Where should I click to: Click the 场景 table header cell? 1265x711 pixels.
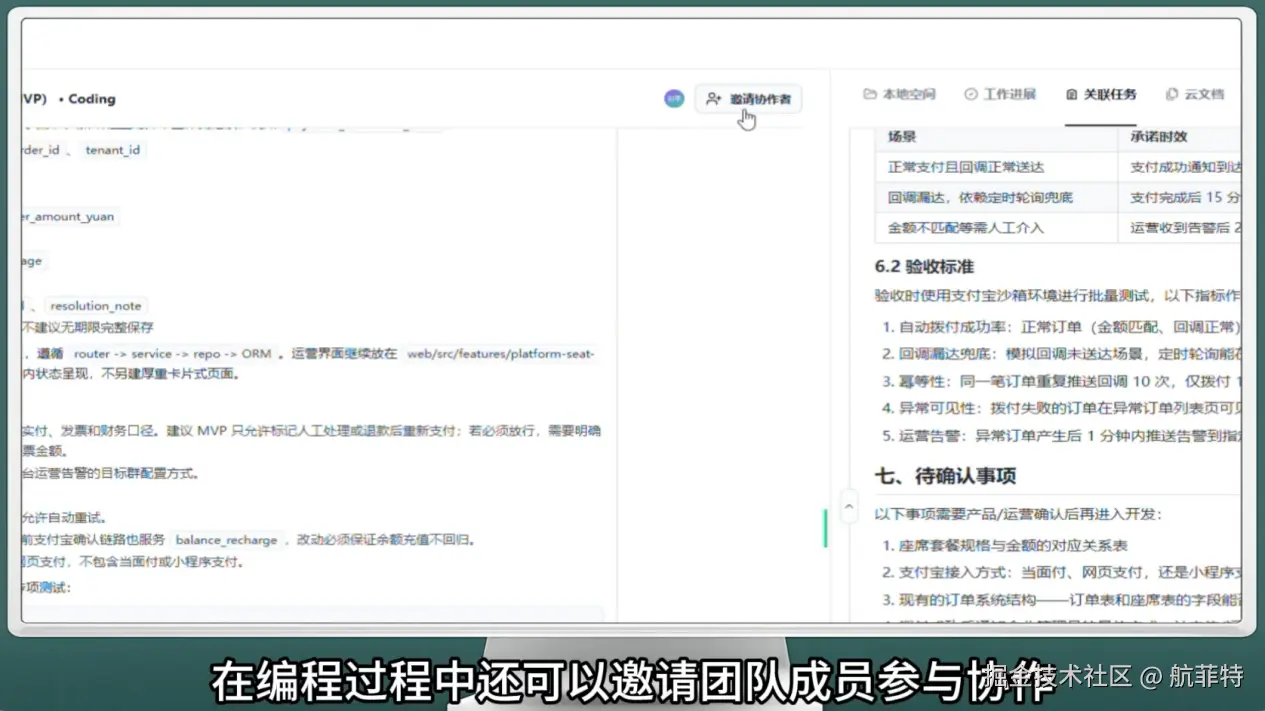click(x=996, y=137)
